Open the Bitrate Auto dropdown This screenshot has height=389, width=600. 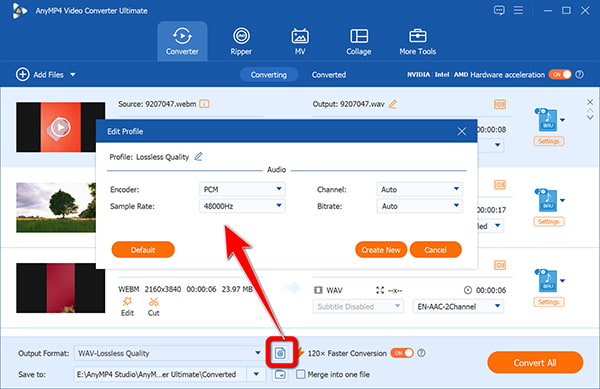coord(419,206)
